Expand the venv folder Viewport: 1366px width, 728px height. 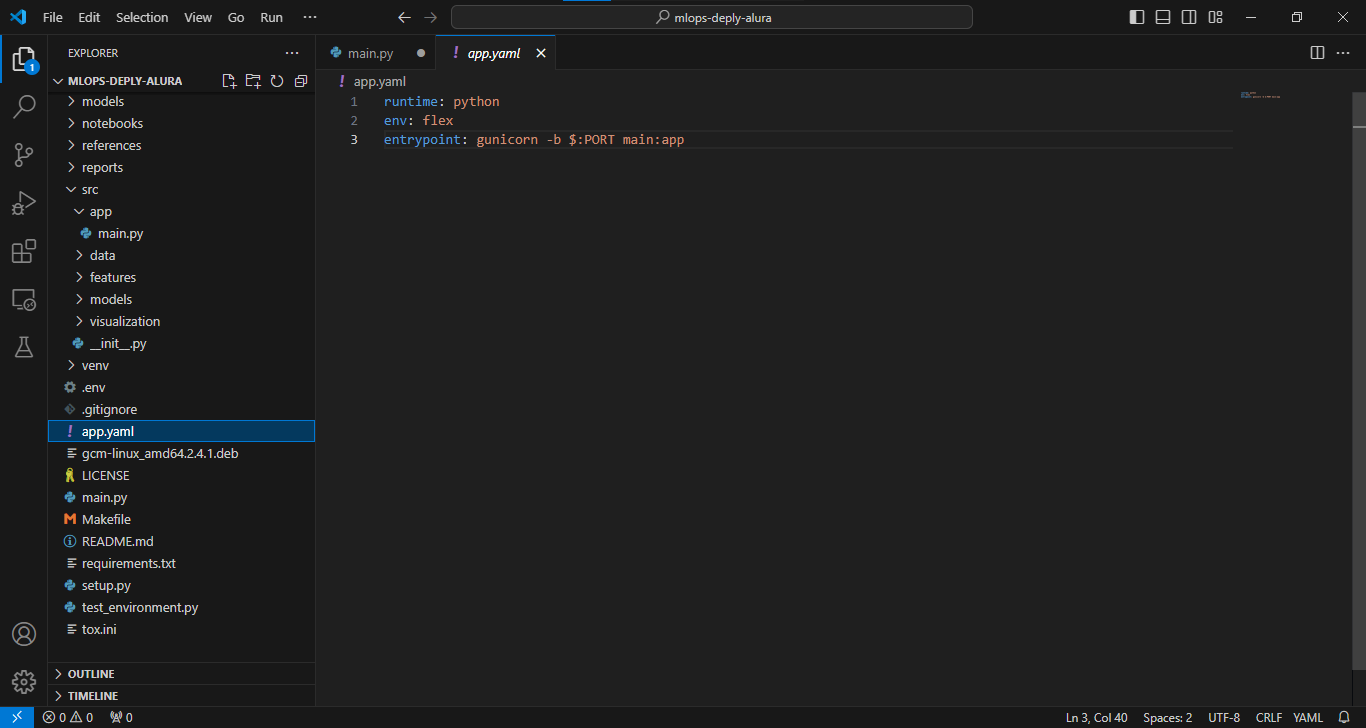pos(181,365)
